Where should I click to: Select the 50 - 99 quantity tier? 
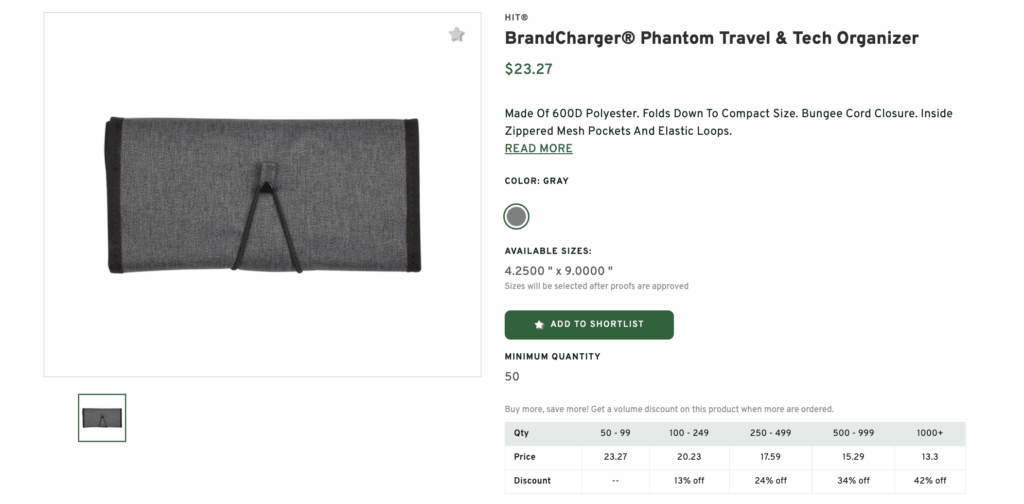[x=615, y=433]
